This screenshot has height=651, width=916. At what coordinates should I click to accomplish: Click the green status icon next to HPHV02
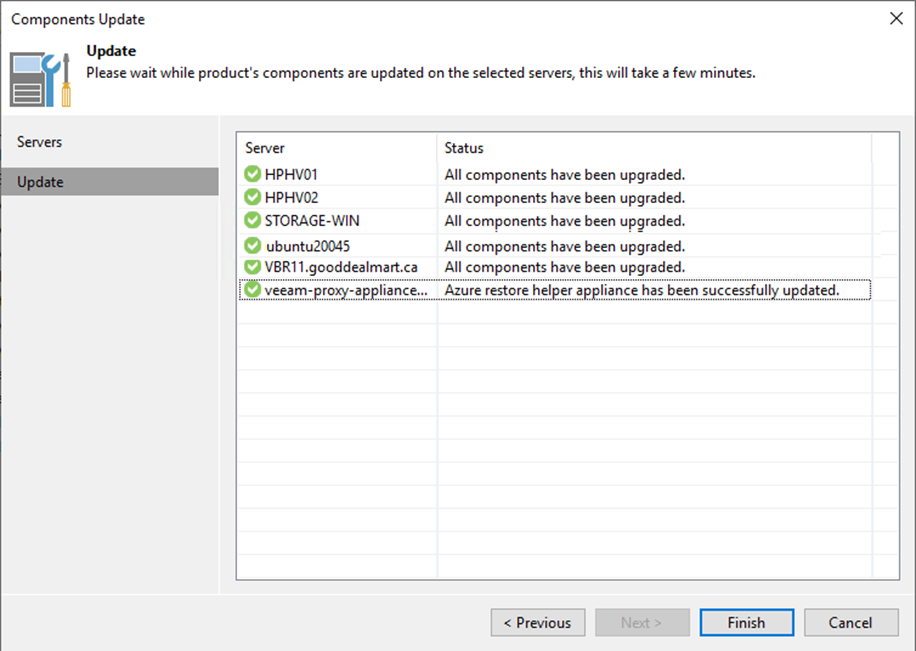(252, 197)
